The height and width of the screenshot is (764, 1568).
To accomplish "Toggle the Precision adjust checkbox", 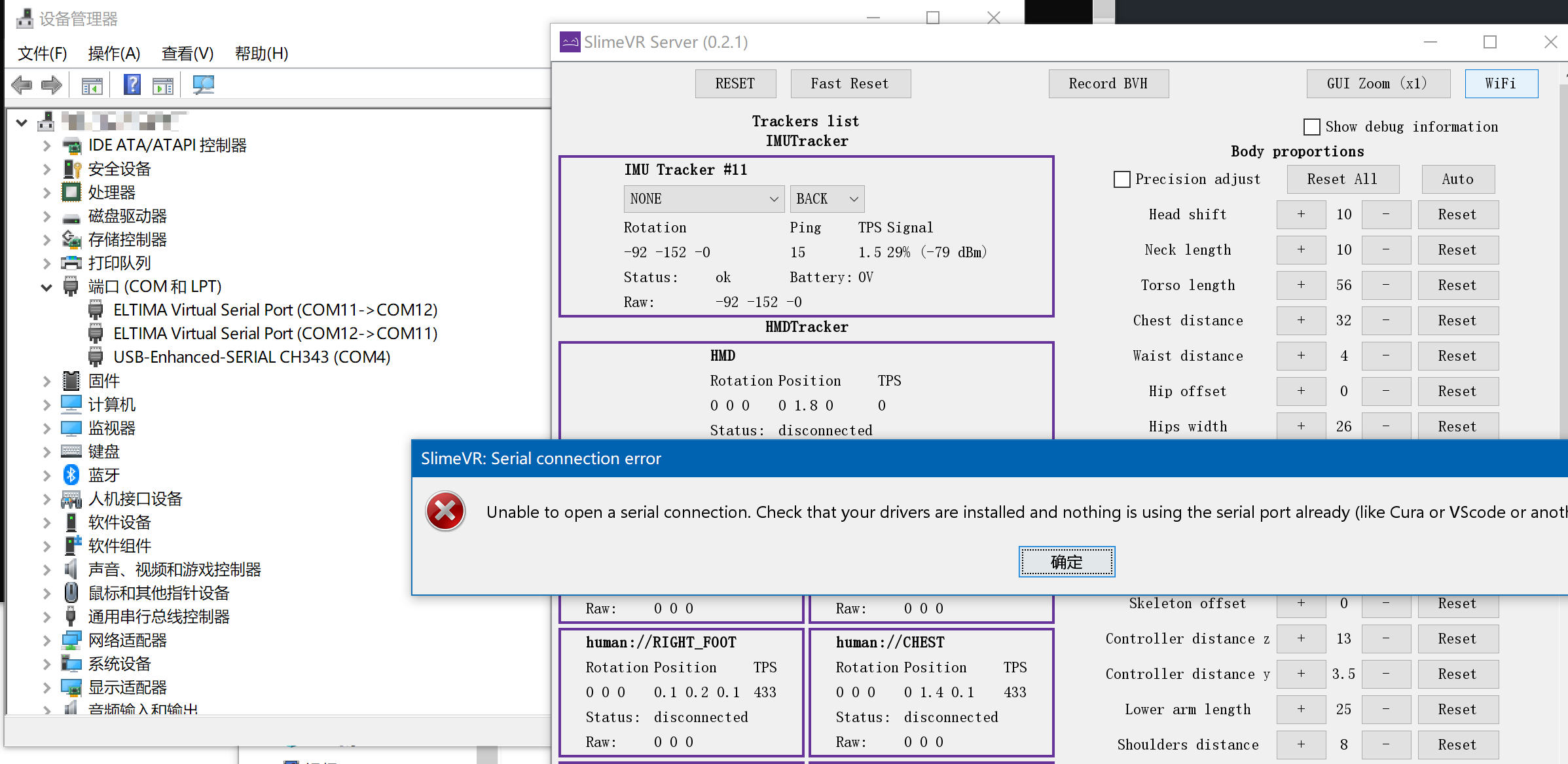I will coord(1122,179).
